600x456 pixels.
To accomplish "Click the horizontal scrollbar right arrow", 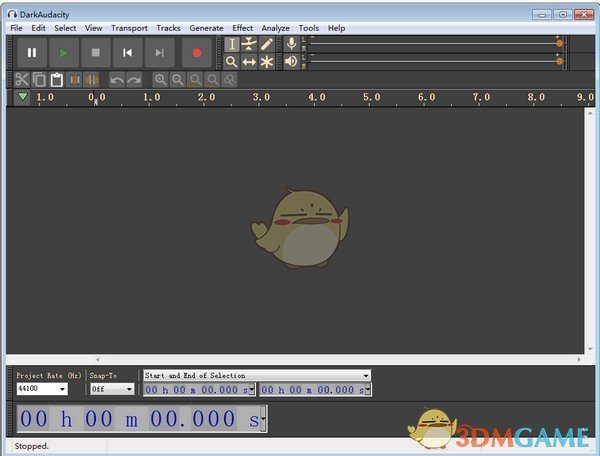I will point(579,359).
